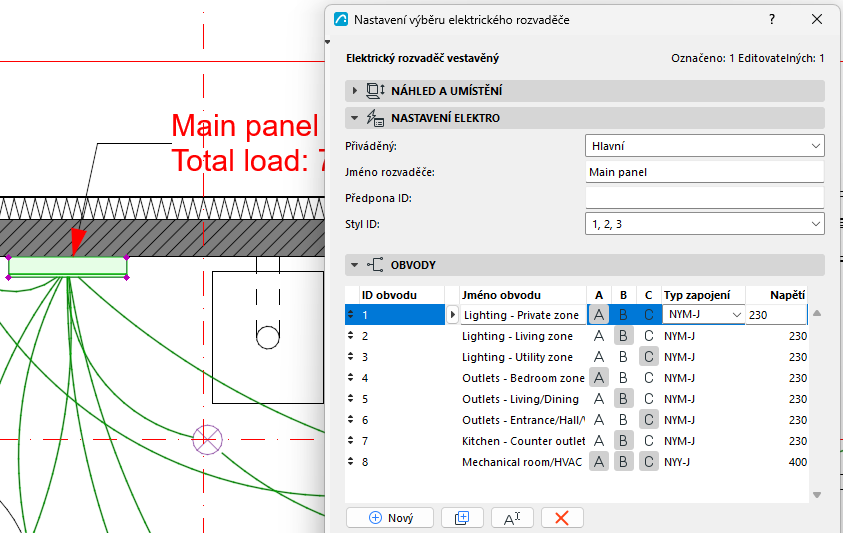Image resolution: width=843 pixels, height=533 pixels.
Task: Click the duplicate circuit button
Action: pos(462,517)
